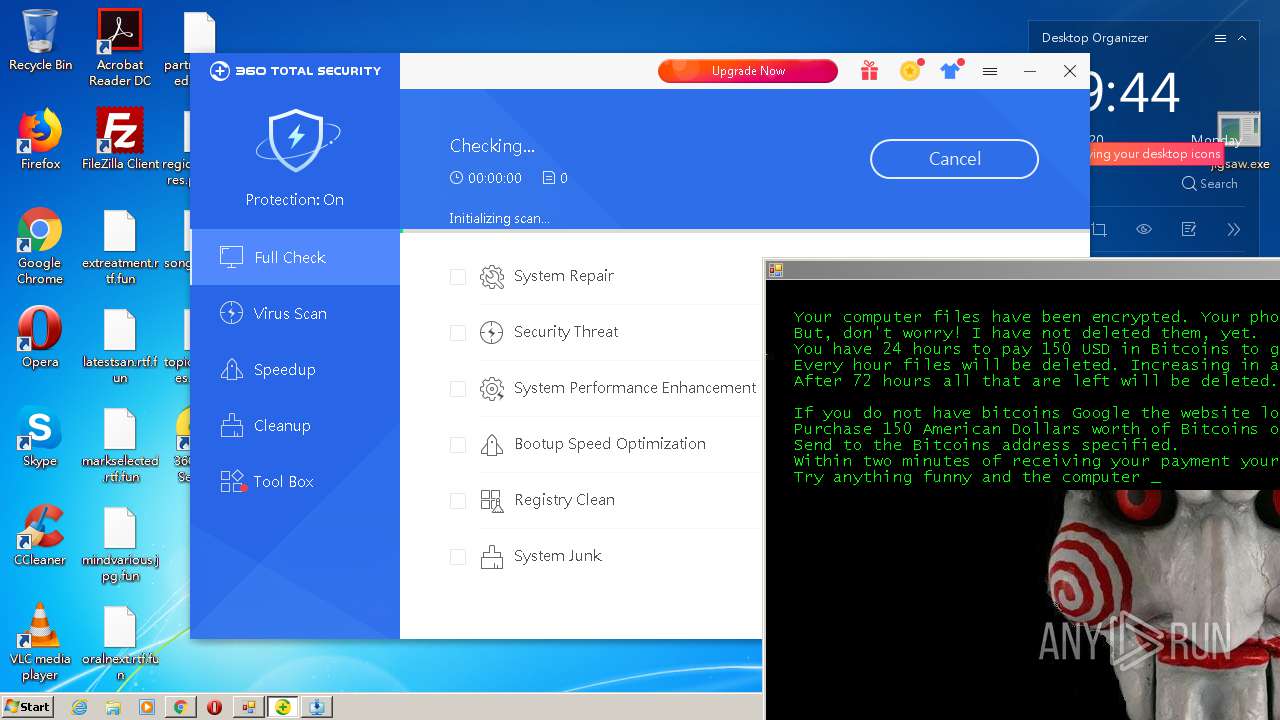Select the Skype desktop shortcut
Image resolution: width=1280 pixels, height=720 pixels.
[40, 437]
